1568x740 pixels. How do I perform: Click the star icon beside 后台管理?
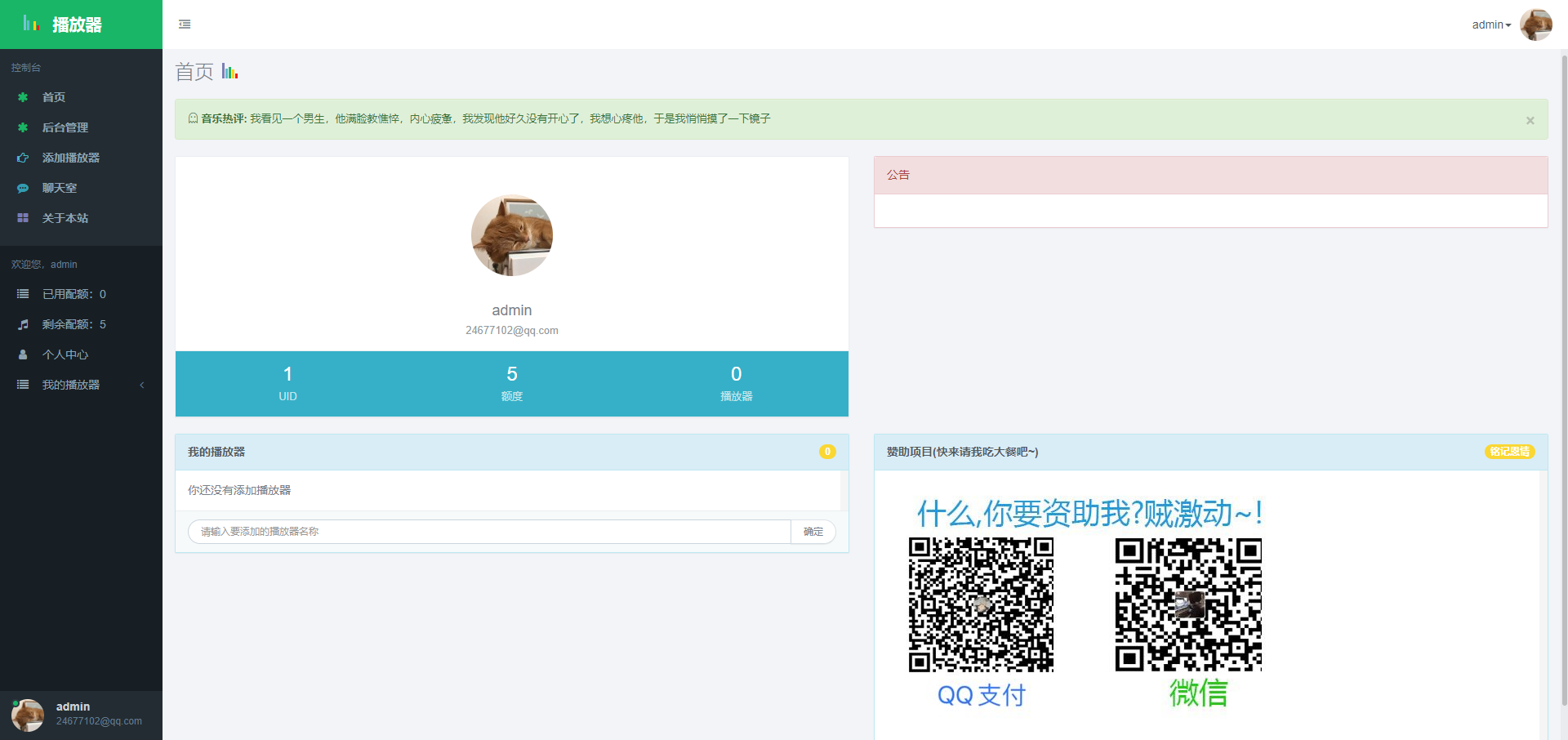[x=23, y=127]
